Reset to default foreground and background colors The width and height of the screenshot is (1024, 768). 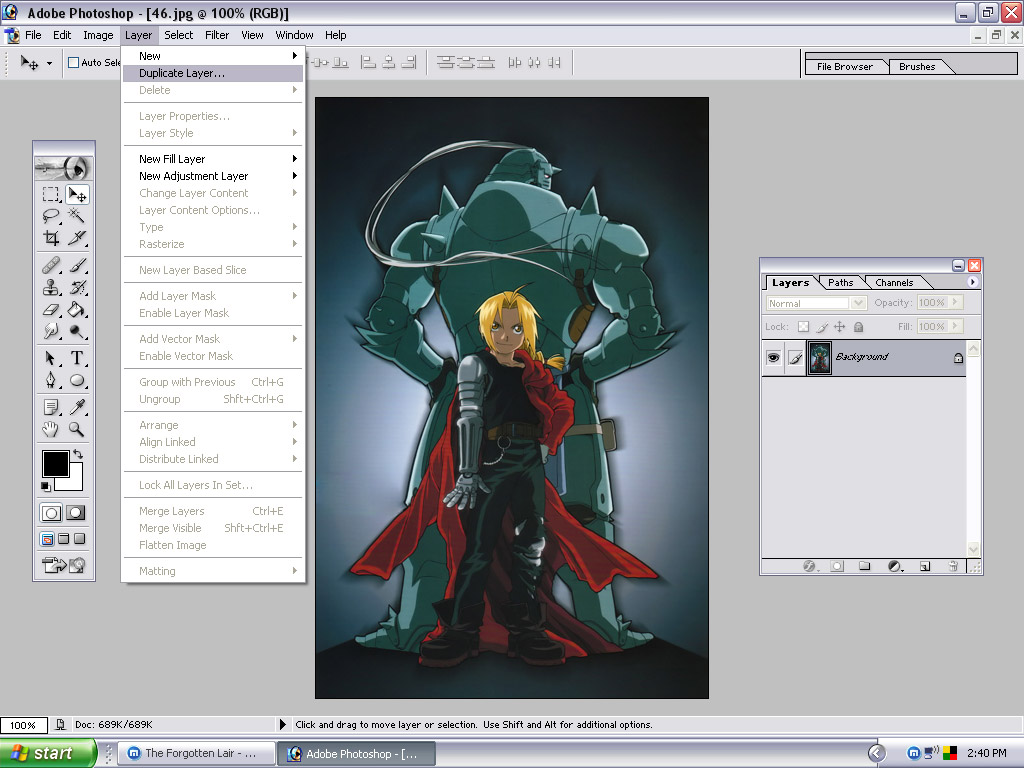pos(45,487)
